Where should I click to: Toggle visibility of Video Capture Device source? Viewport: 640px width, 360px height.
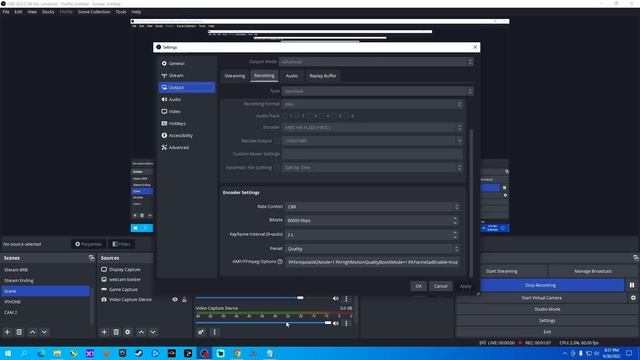(175, 300)
